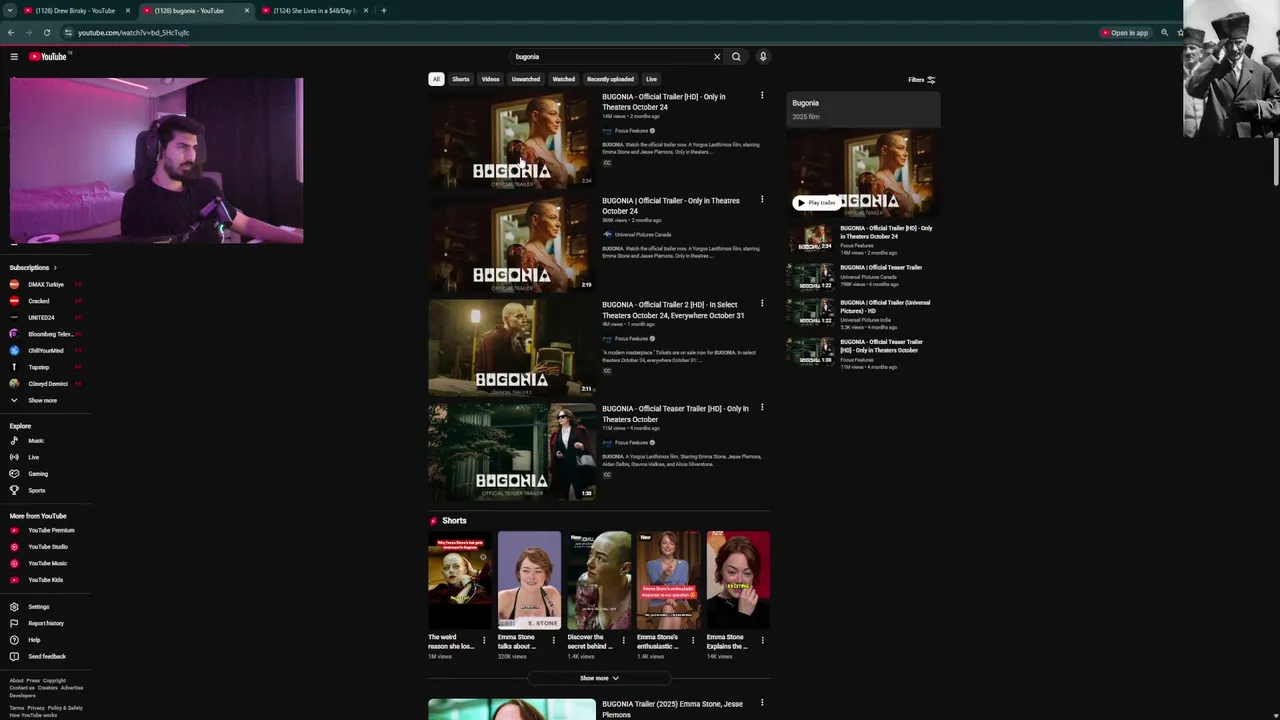Open more options for Official Trailer HD result

762,96
